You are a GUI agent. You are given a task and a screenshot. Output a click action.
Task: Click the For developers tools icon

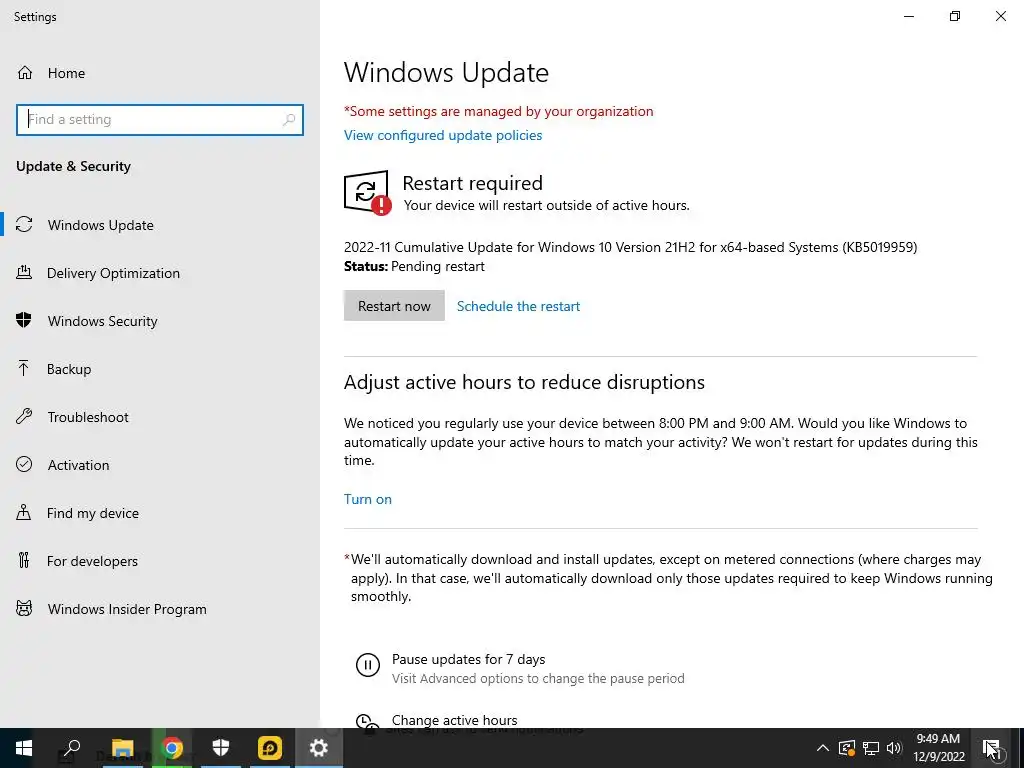point(24,560)
